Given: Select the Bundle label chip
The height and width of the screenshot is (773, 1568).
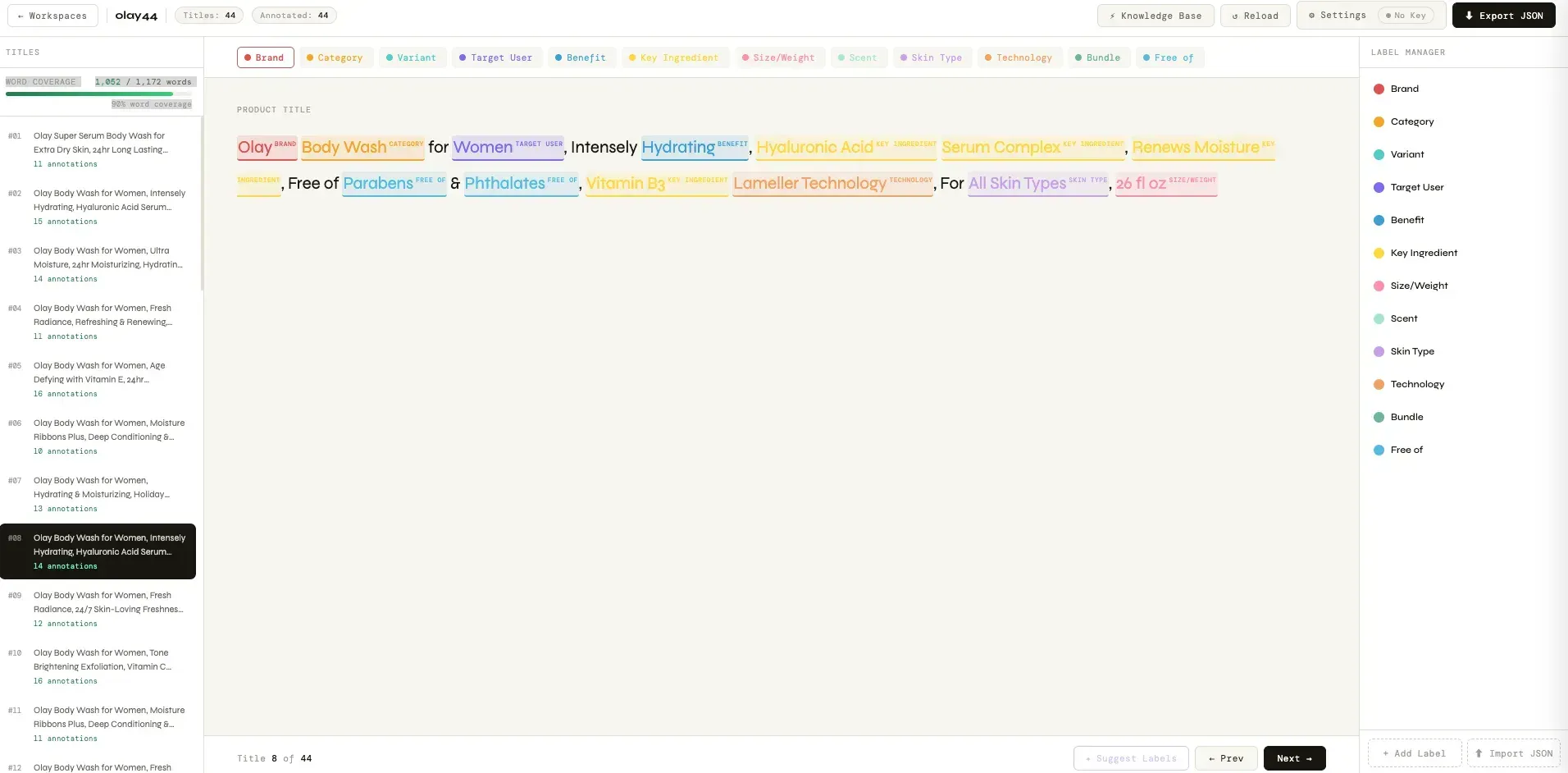Looking at the screenshot, I should click(x=1098, y=57).
